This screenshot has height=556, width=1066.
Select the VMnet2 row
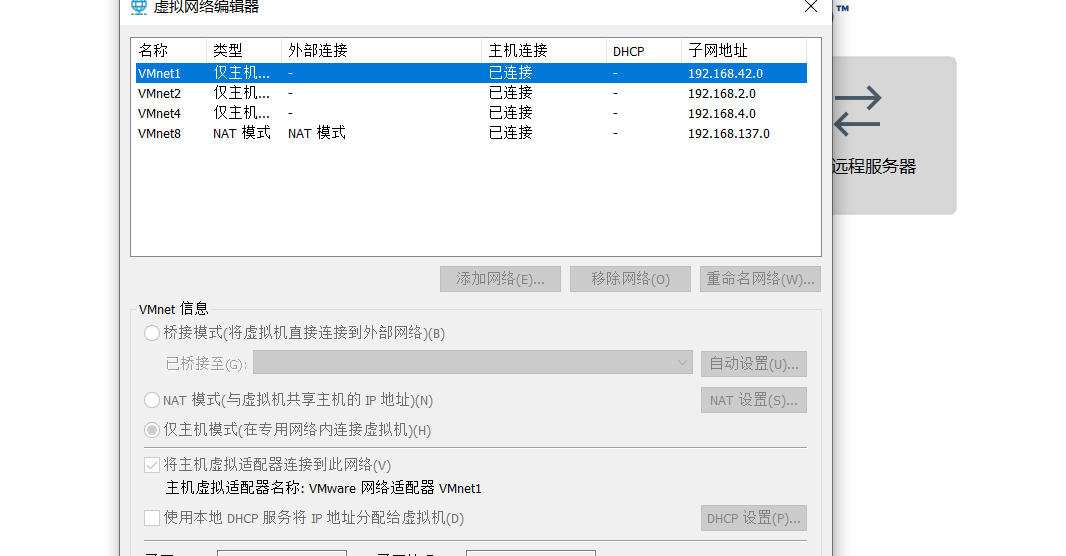click(x=471, y=93)
